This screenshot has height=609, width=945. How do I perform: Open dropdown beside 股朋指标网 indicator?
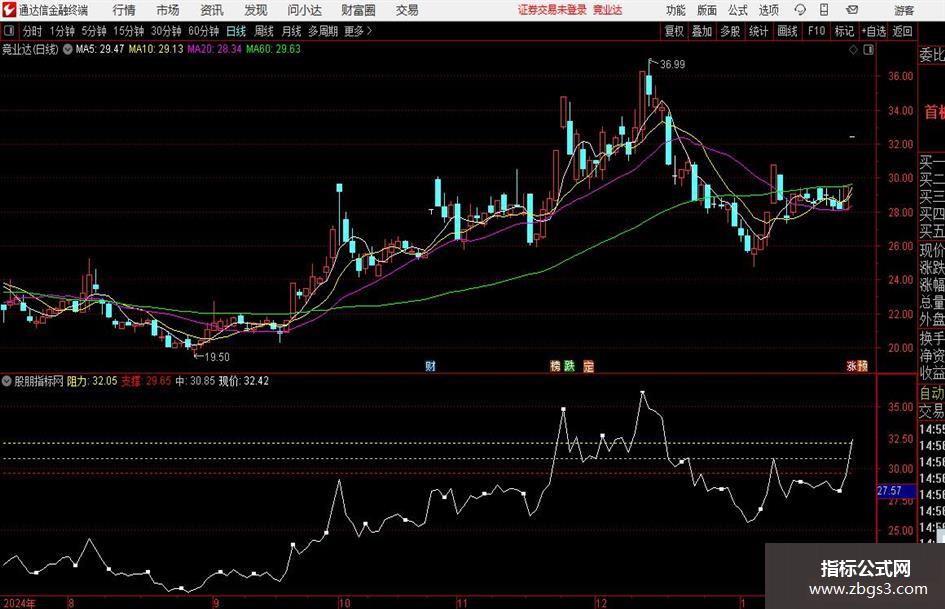coord(7,381)
